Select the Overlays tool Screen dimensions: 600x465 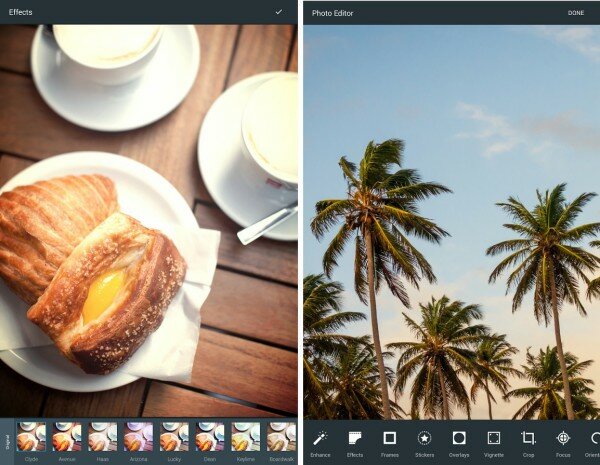point(459,438)
